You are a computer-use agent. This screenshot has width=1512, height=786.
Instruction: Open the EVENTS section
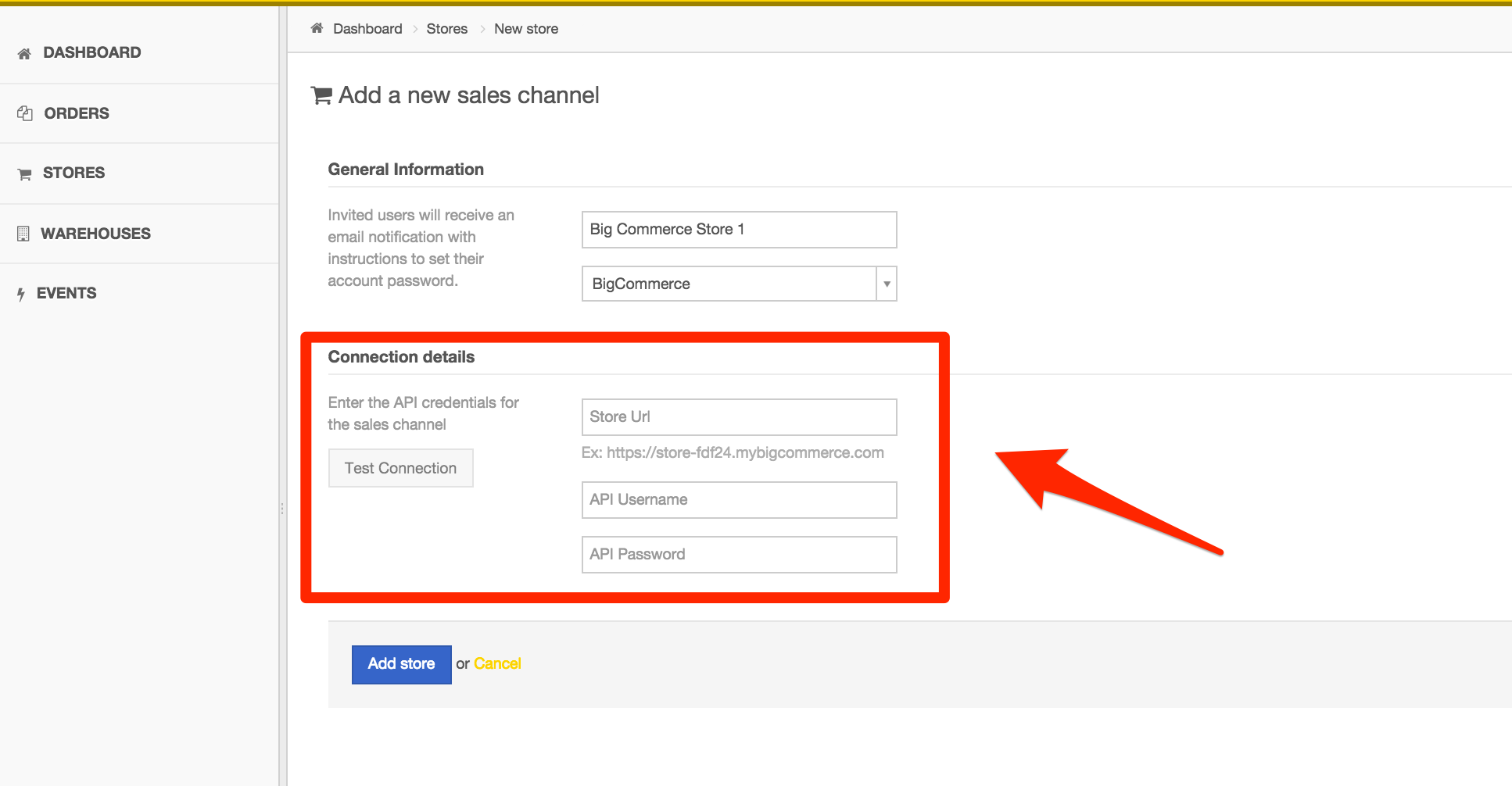click(66, 293)
